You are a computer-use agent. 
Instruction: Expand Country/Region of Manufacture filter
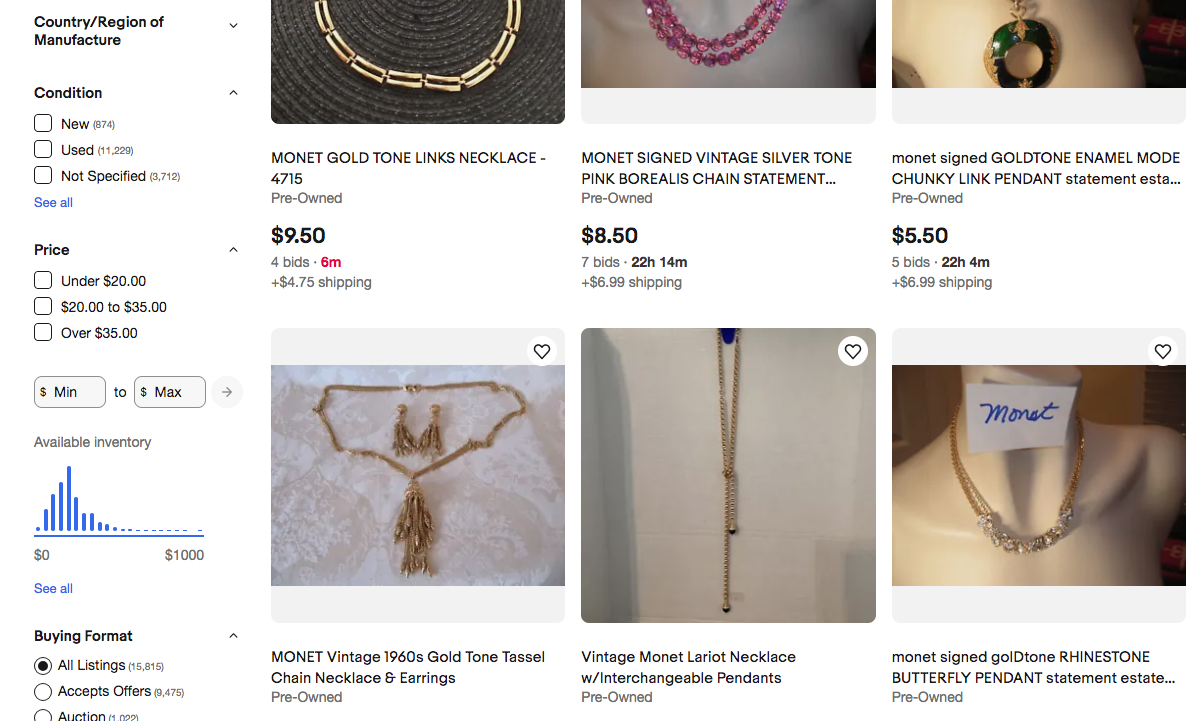click(233, 26)
